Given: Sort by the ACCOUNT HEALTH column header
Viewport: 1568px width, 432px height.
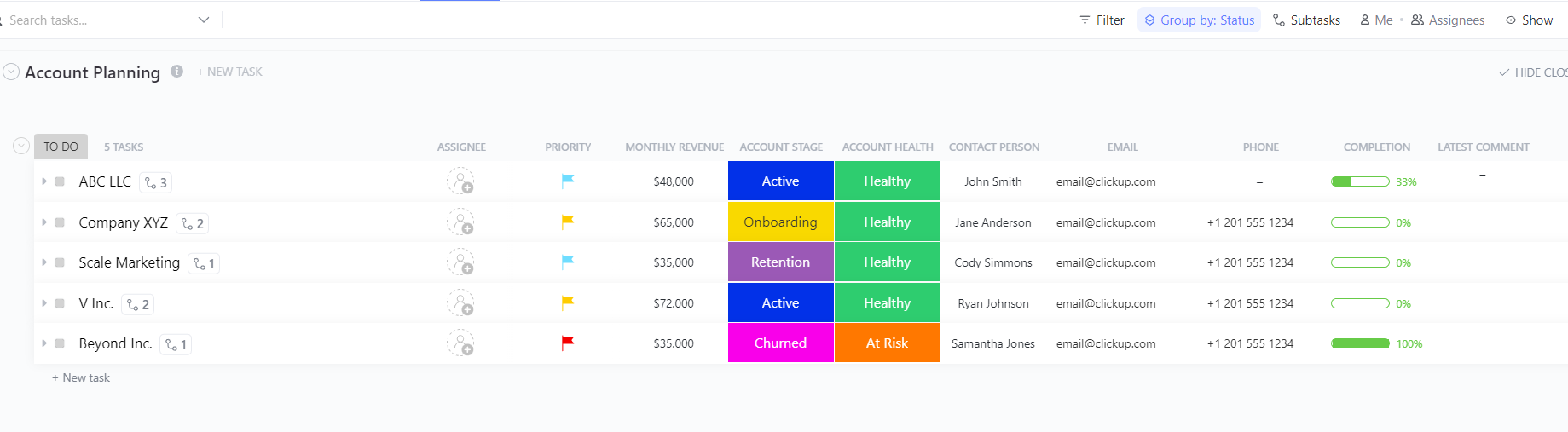Looking at the screenshot, I should (x=888, y=147).
